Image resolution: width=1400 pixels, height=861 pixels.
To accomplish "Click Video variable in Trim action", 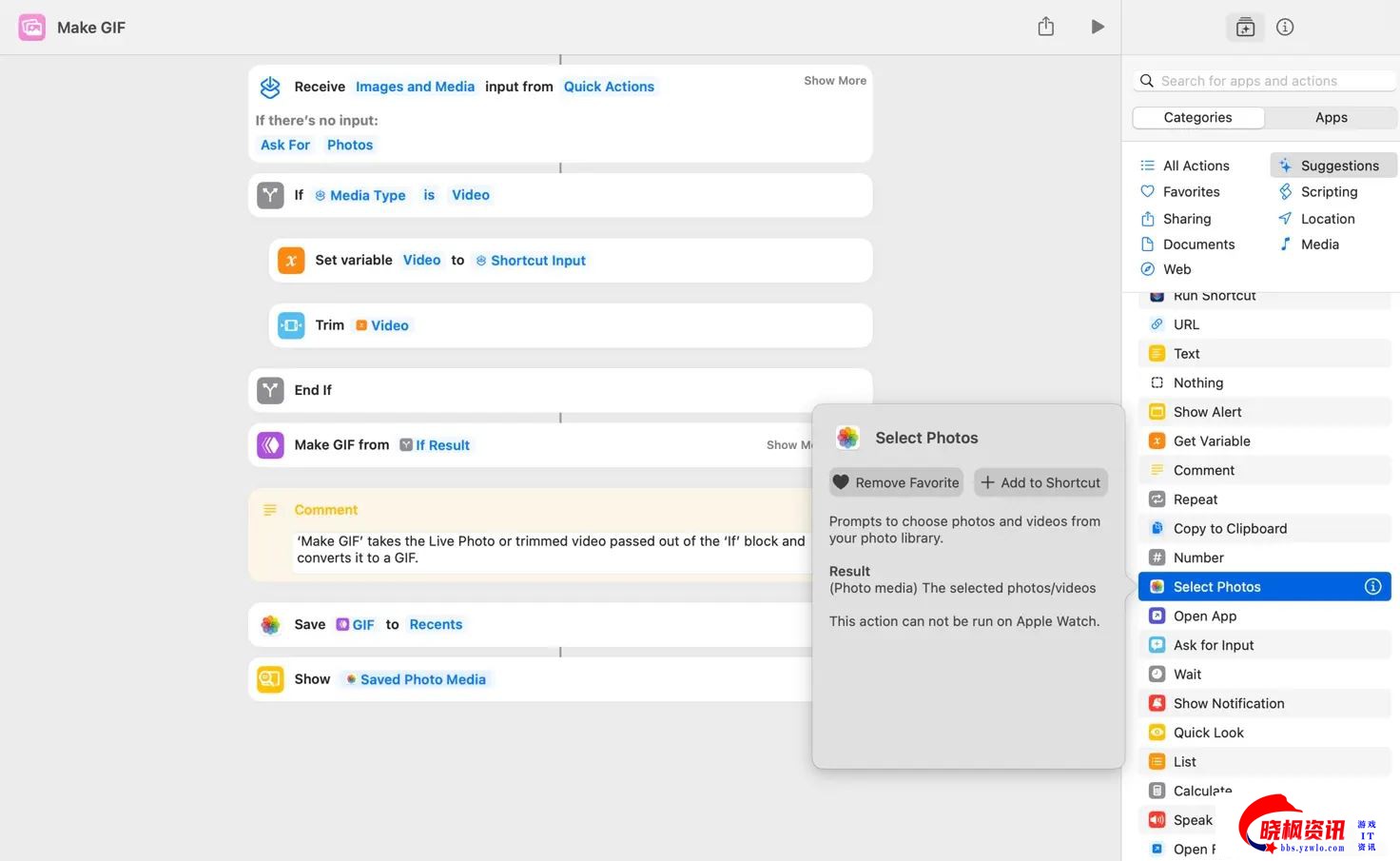I will [382, 325].
